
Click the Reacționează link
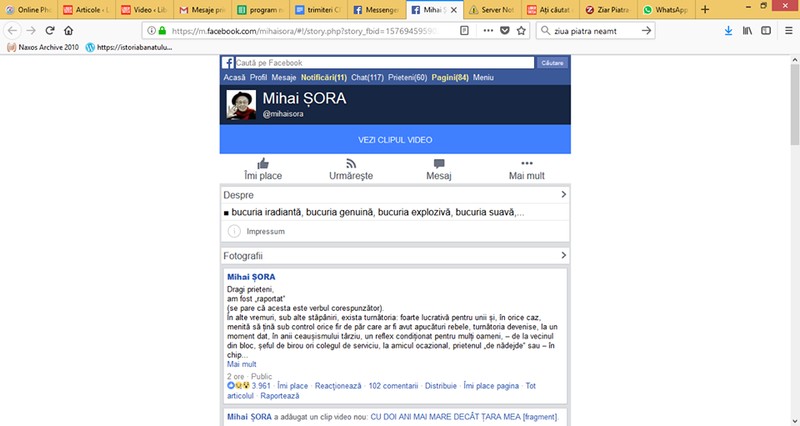click(x=338, y=386)
